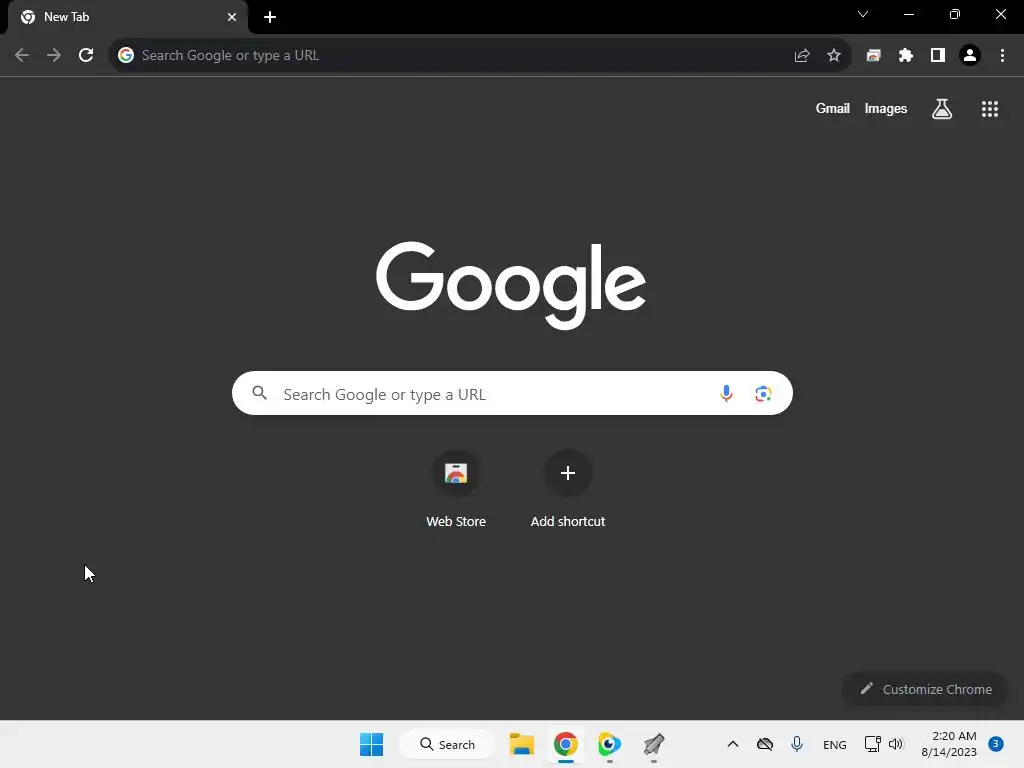This screenshot has height=768, width=1024.
Task: Open the Web Store shortcut
Action: (x=456, y=490)
